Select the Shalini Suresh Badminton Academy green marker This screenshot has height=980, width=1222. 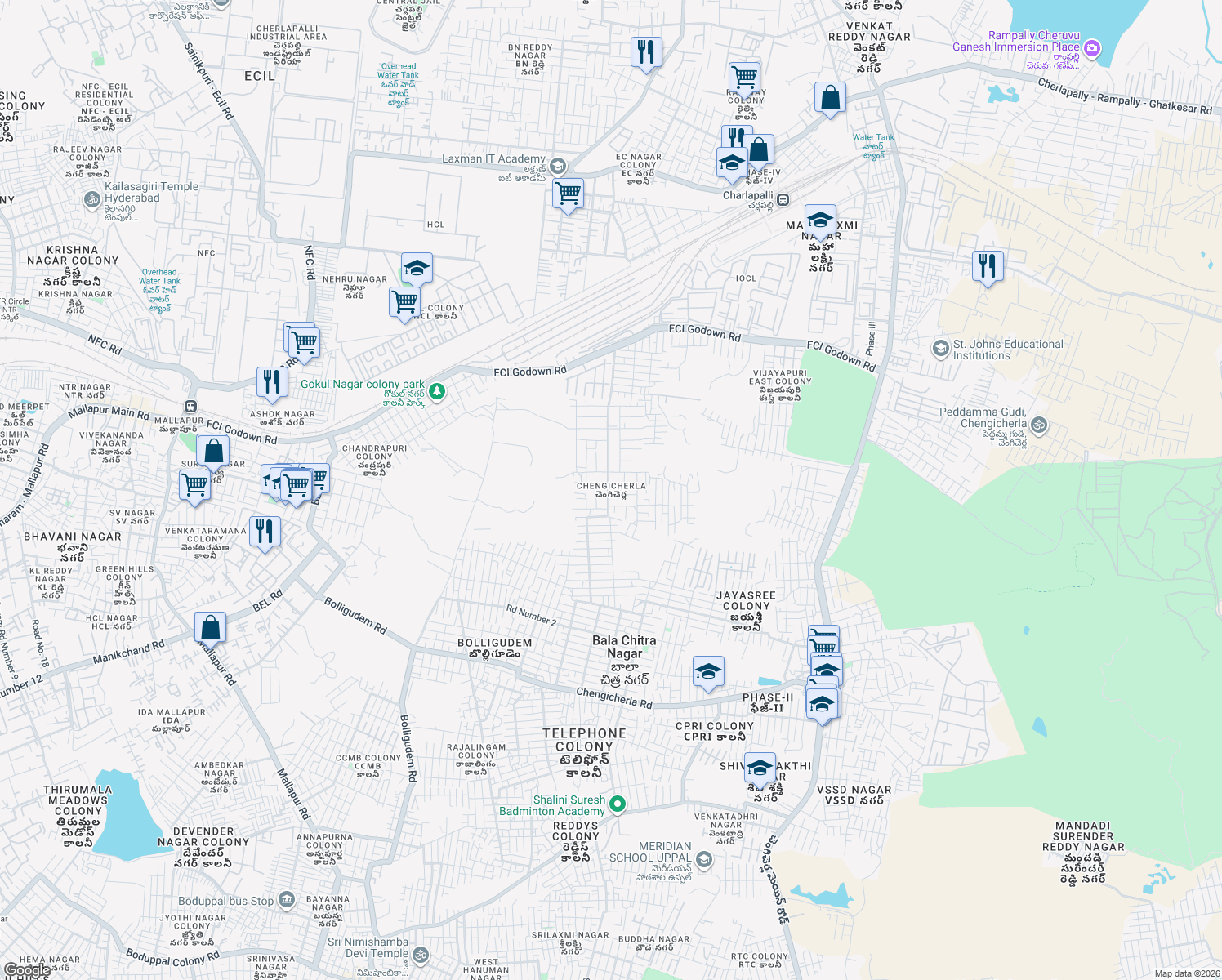[618, 803]
